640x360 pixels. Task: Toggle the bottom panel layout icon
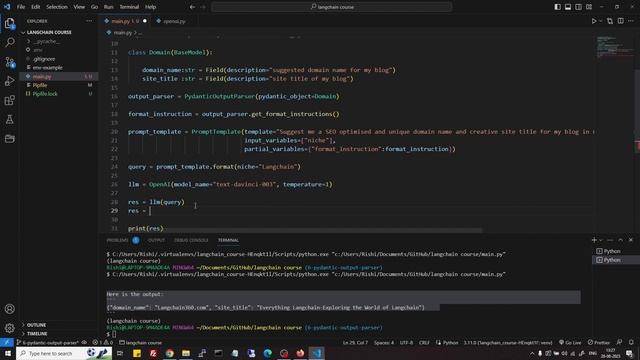click(x=568, y=7)
